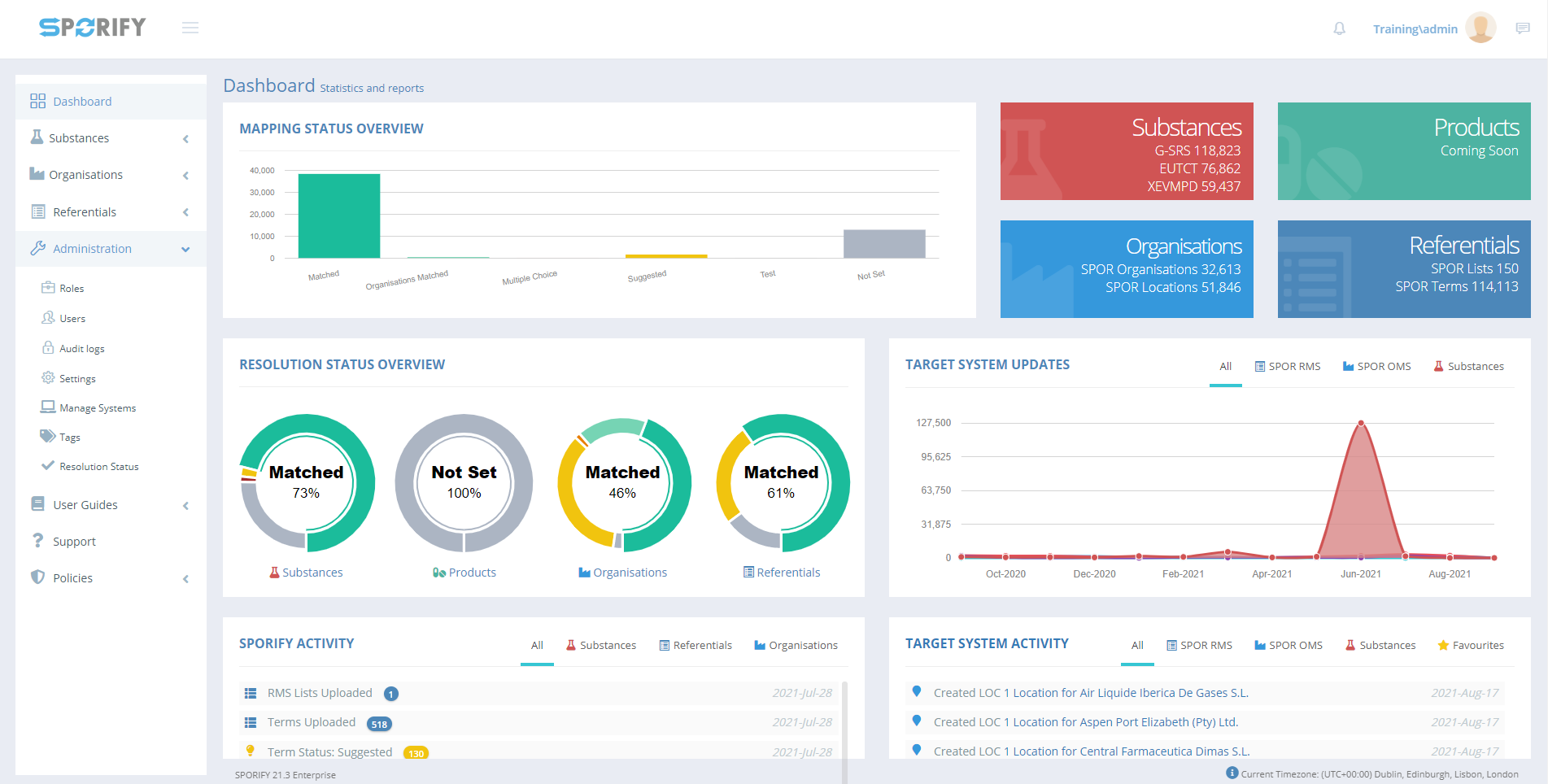The height and width of the screenshot is (784, 1548).
Task: Click the Settings gear icon
Action: pyautogui.click(x=48, y=378)
